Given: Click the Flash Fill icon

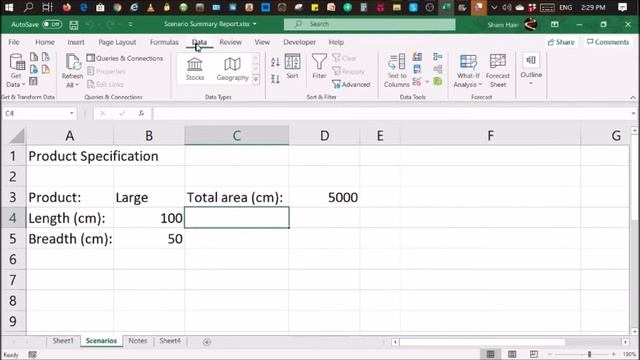Looking at the screenshot, I should [x=417, y=57].
